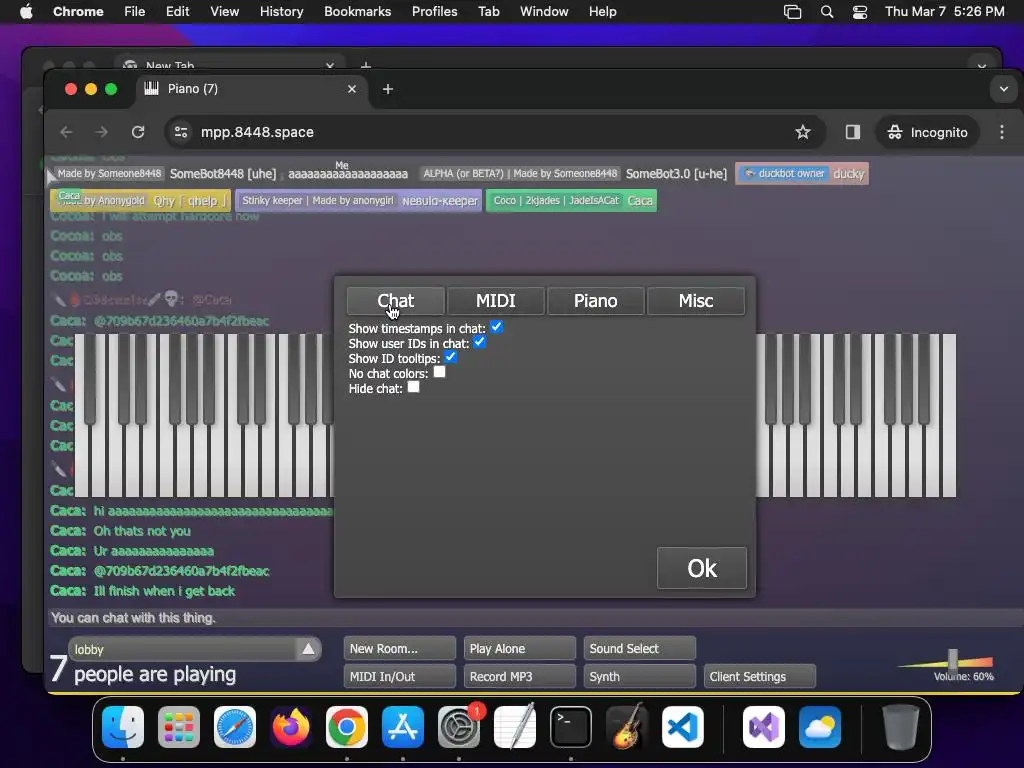
Task: Click the chat message input field
Action: point(536,618)
